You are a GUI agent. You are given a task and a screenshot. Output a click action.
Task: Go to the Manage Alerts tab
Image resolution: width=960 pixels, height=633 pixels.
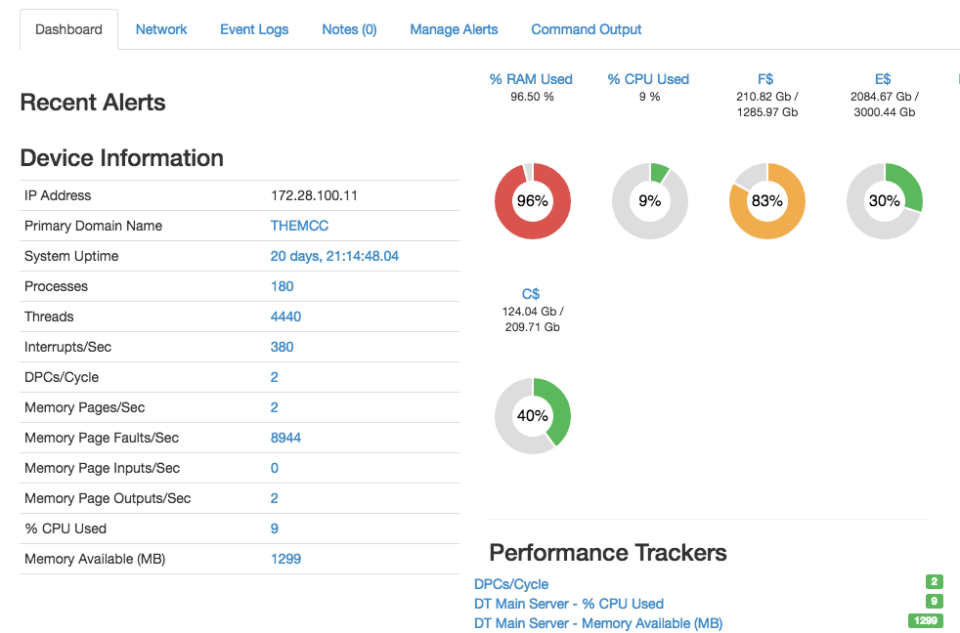[454, 29]
